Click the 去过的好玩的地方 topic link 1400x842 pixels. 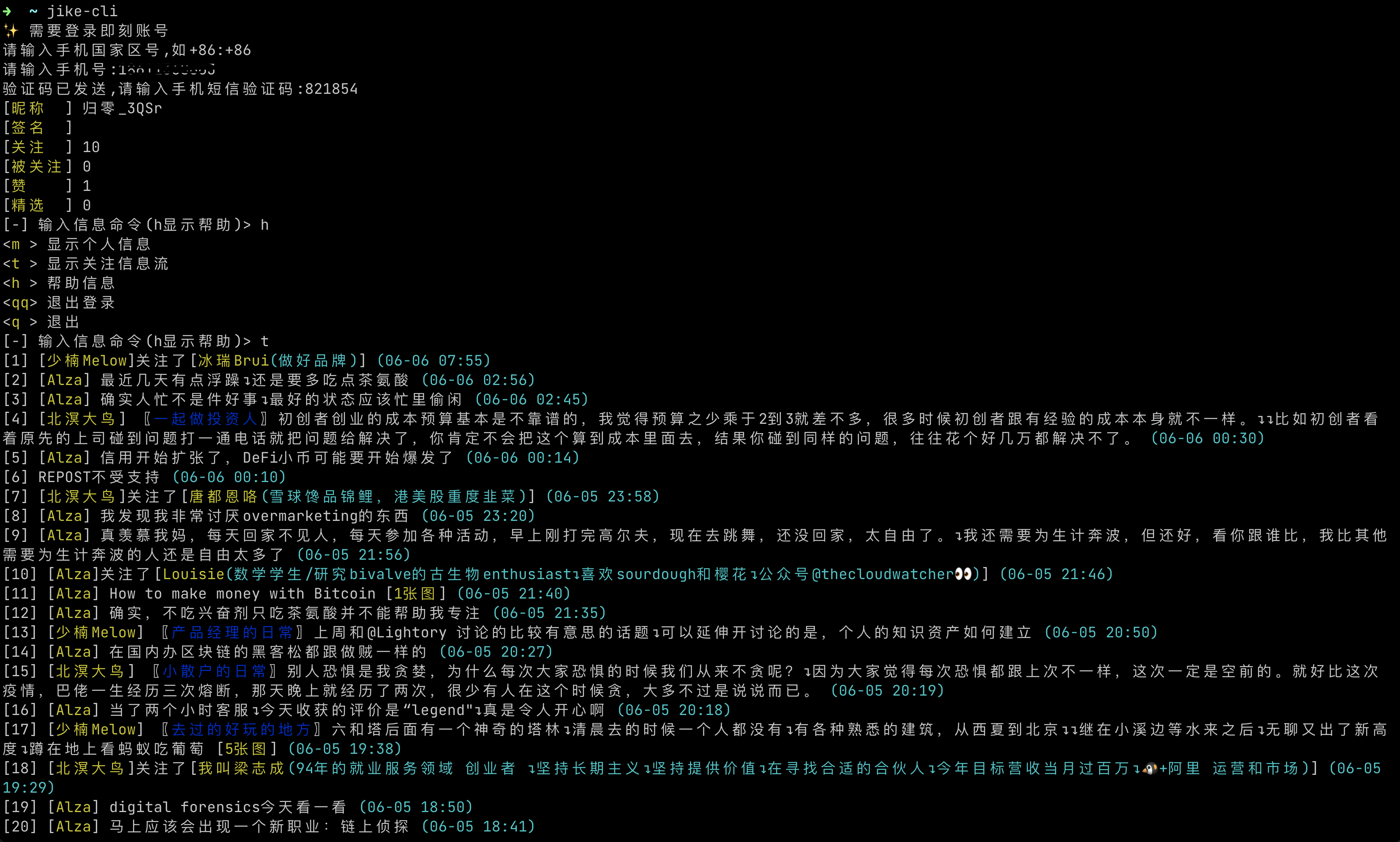pyautogui.click(x=241, y=729)
